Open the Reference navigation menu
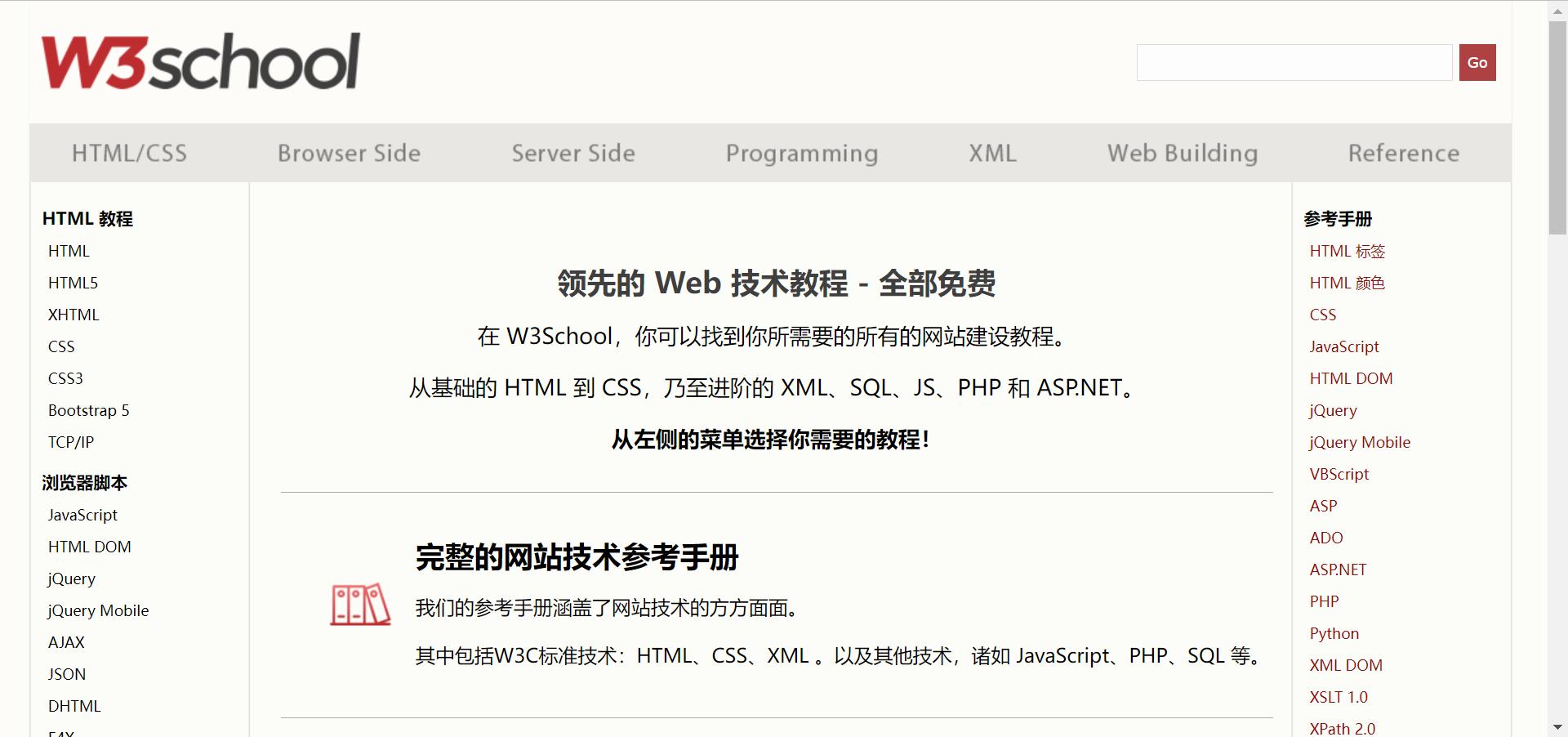Image resolution: width=1568 pixels, height=737 pixels. 1403,153
